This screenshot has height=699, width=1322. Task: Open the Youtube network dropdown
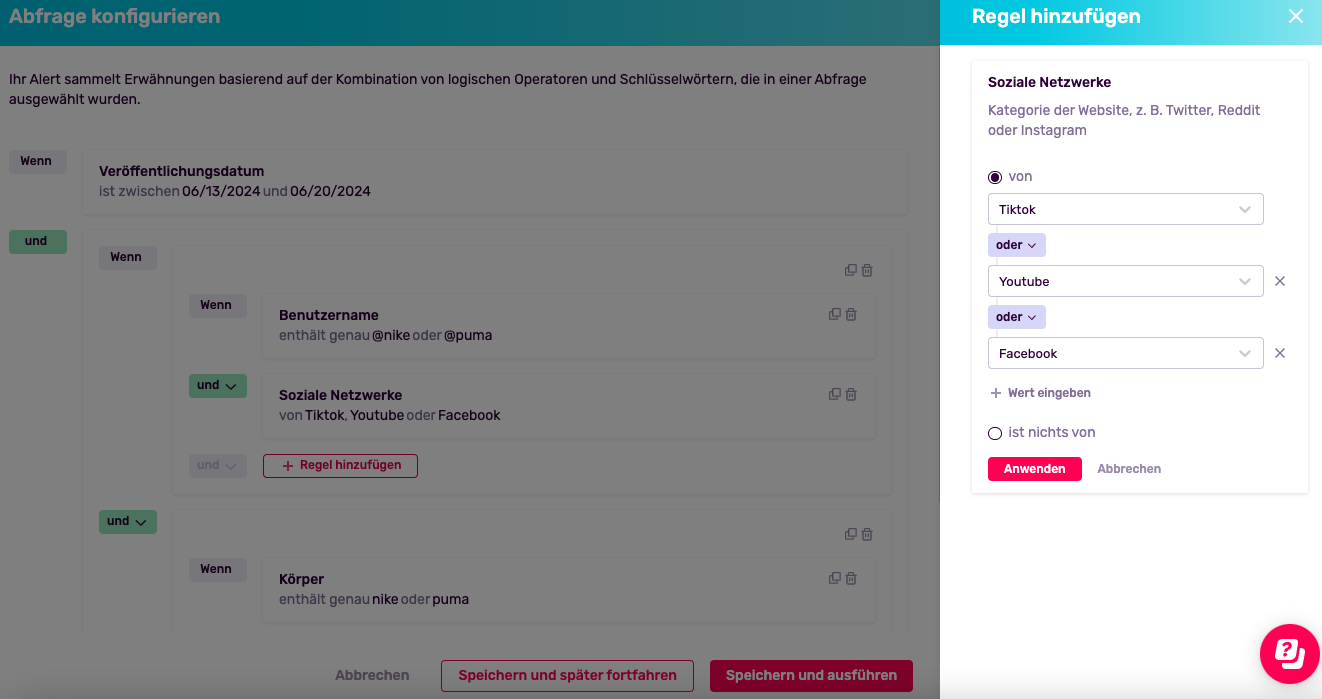pos(1126,281)
